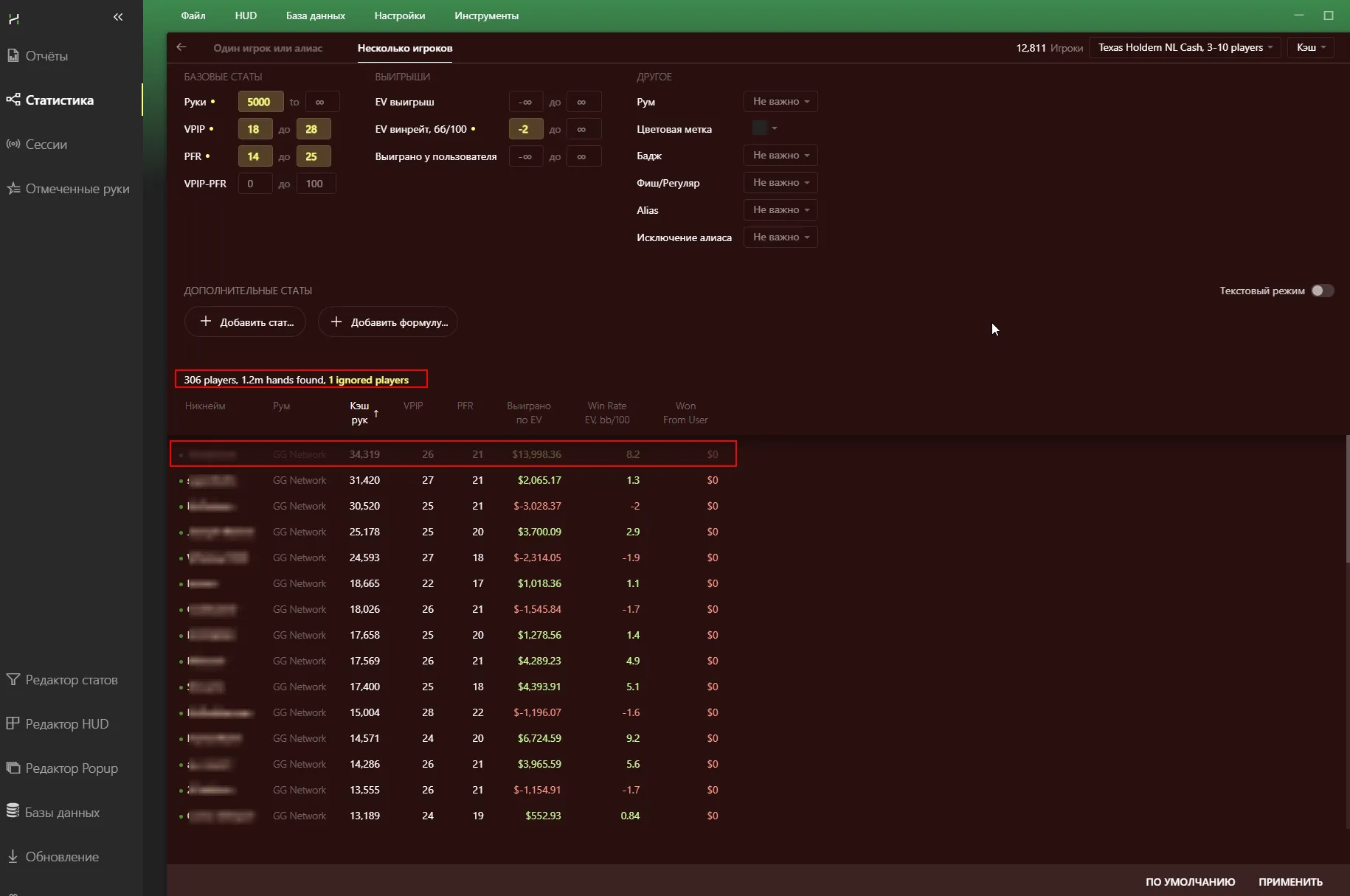This screenshot has width=1350, height=896.
Task: Open Базы данных in the sidebar
Action: (62, 813)
